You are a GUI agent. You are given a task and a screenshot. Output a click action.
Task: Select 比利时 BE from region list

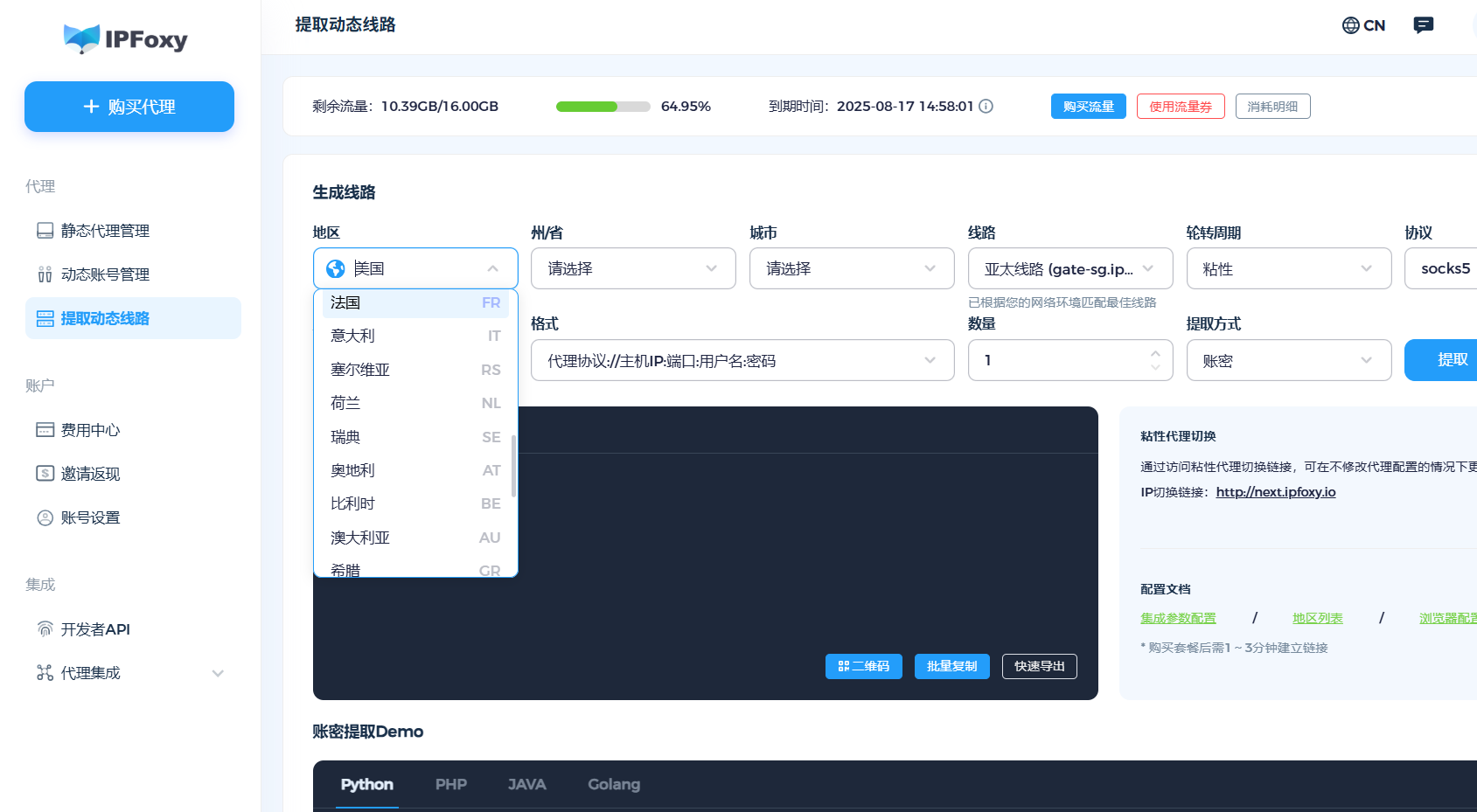[415, 503]
